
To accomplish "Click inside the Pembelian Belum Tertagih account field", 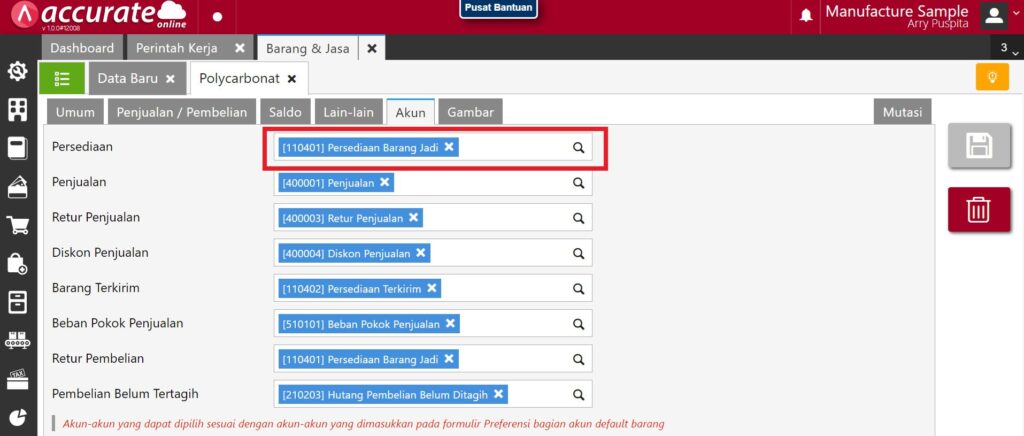I will [x=433, y=394].
